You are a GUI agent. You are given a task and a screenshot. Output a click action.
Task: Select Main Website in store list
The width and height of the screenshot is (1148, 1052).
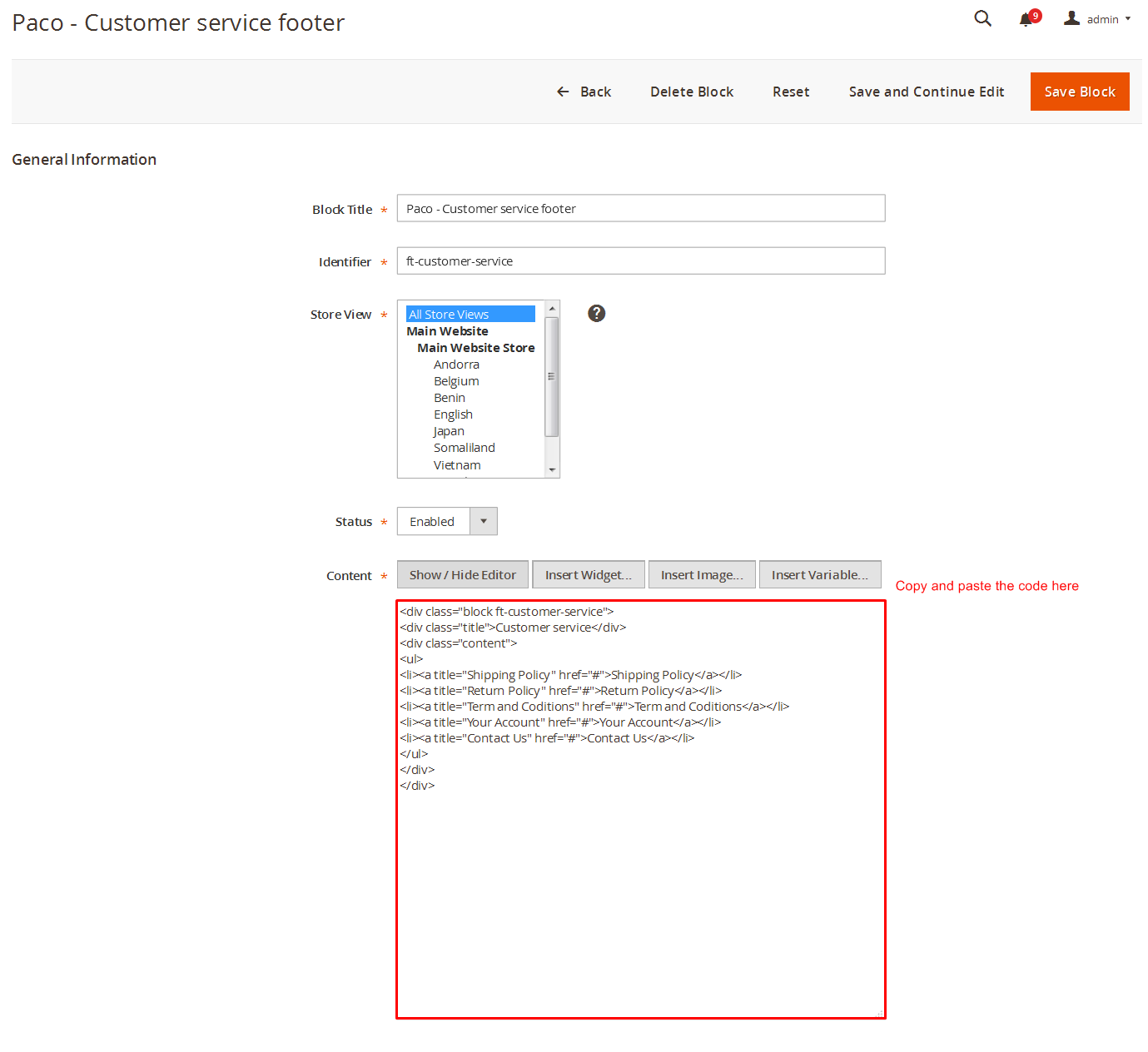447,331
